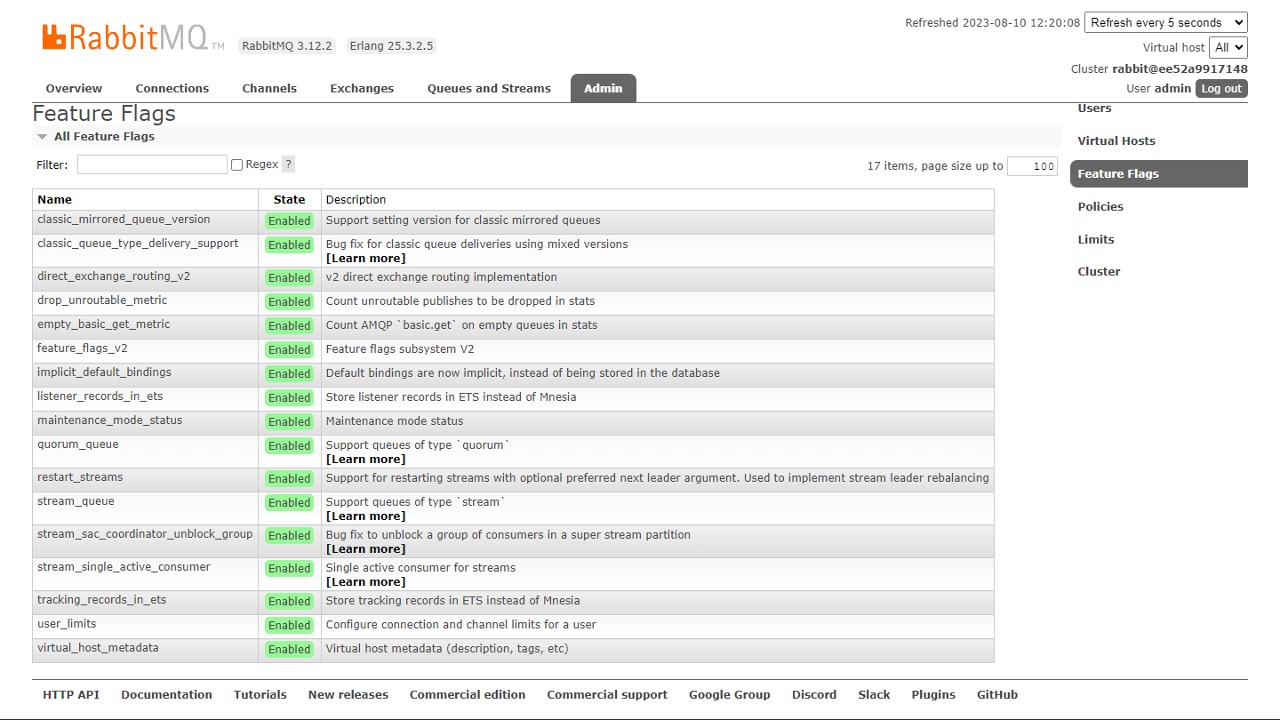Image resolution: width=1280 pixels, height=720 pixels.
Task: Open the regex help question mark
Action: (x=288, y=164)
